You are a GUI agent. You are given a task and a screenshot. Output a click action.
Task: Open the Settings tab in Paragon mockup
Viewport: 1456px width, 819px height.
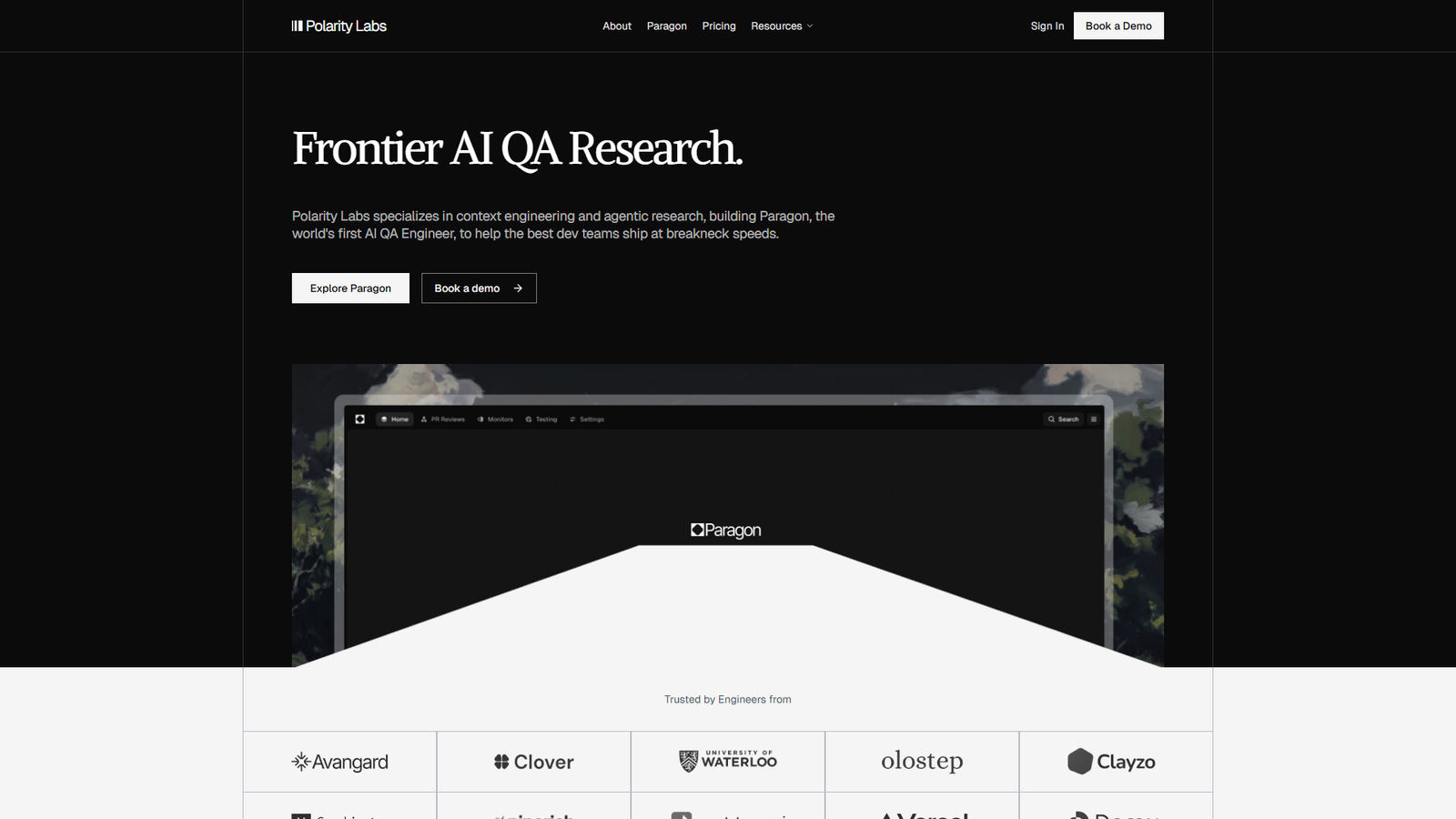(x=587, y=420)
